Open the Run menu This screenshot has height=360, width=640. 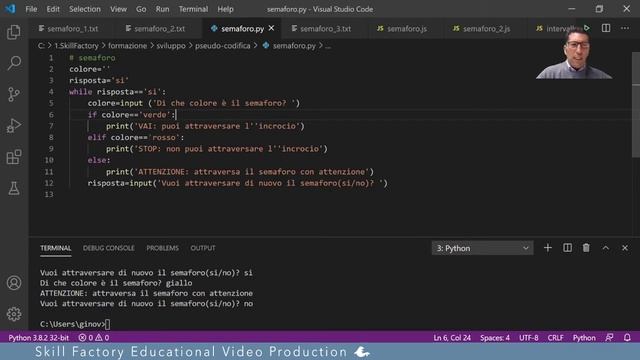click(162, 9)
